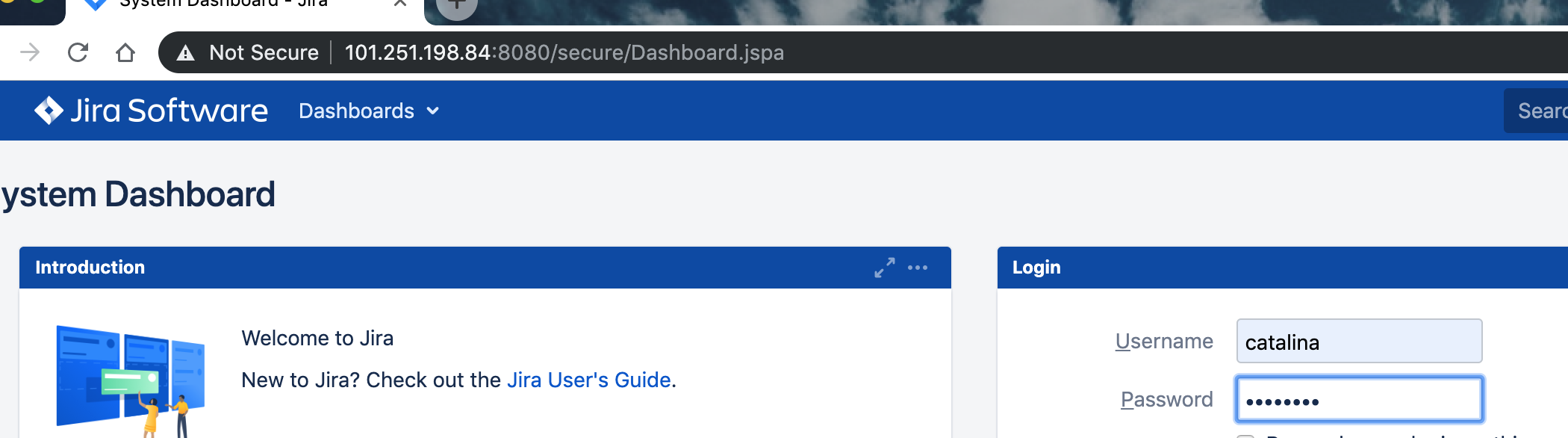Click the "Welcome to Jira" text
Screen dimensions: 1568x438
[x=317, y=338]
